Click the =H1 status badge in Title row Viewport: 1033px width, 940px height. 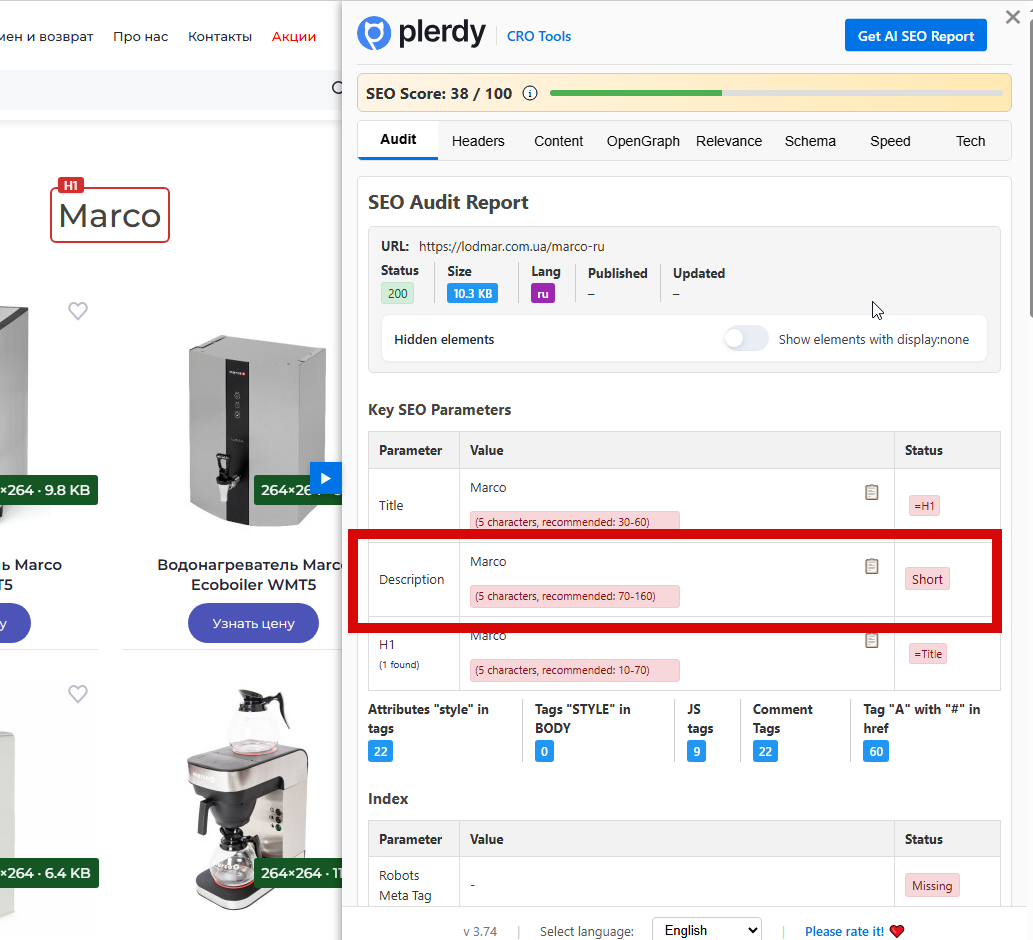click(924, 506)
